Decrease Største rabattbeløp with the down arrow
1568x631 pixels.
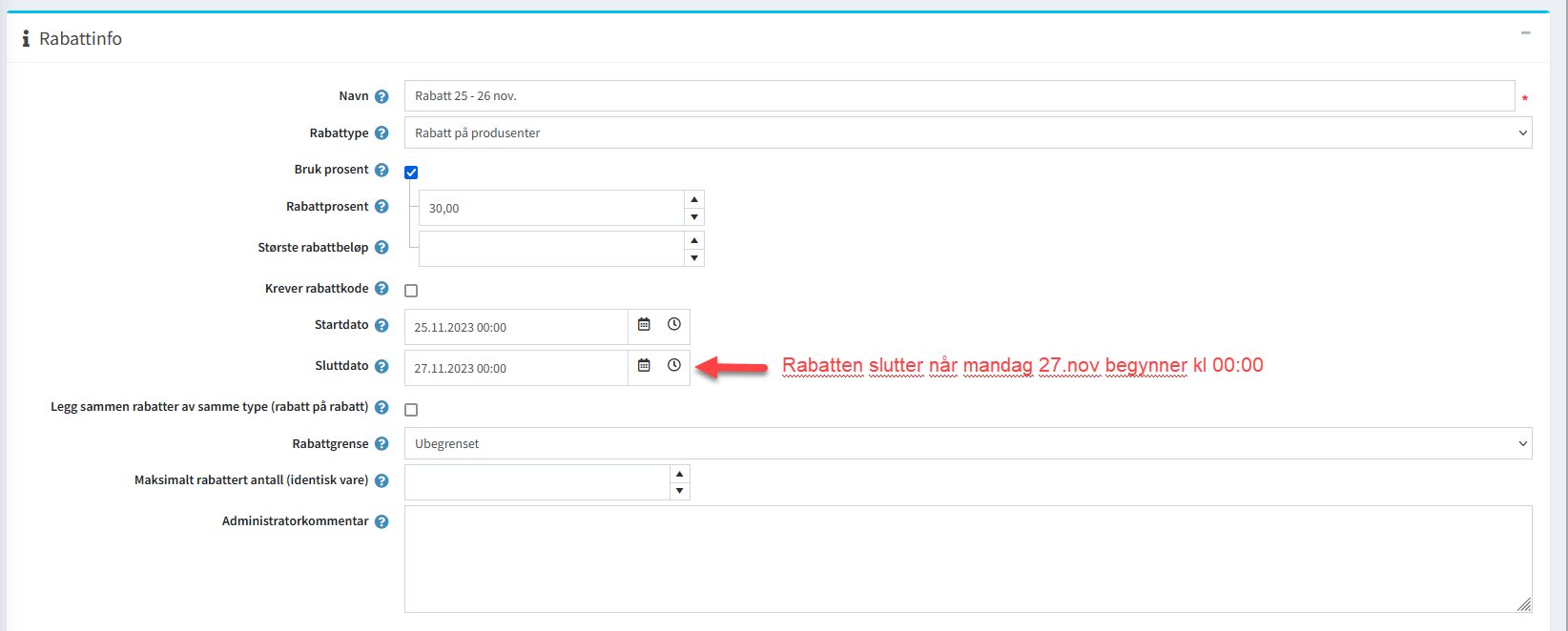(694, 258)
